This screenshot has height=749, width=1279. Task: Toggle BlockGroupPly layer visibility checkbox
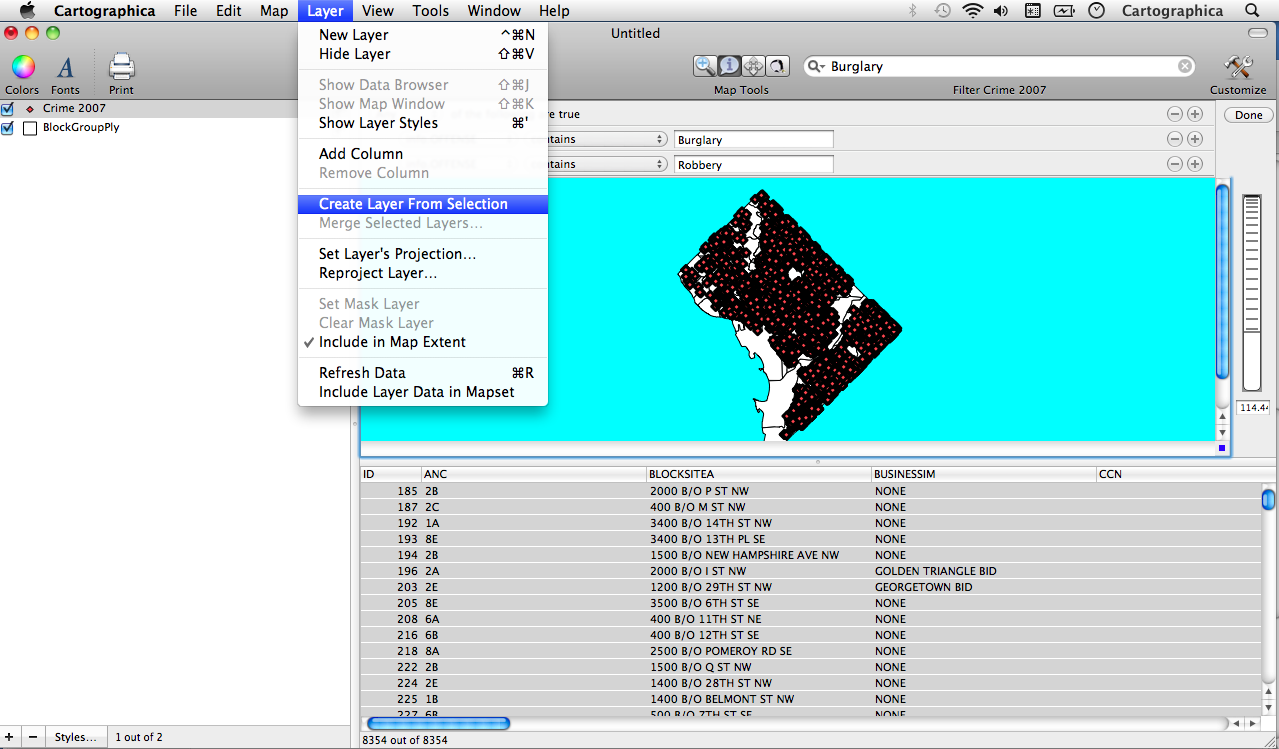[8, 128]
